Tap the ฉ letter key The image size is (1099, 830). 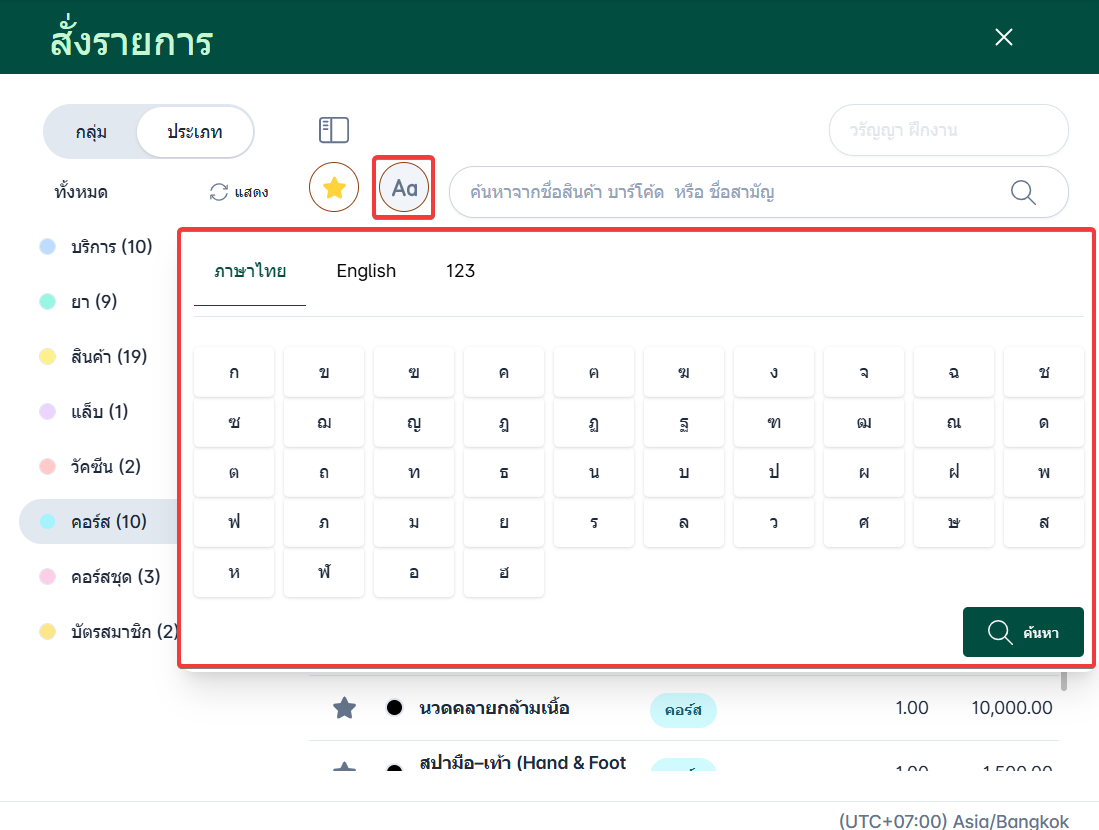(954, 372)
